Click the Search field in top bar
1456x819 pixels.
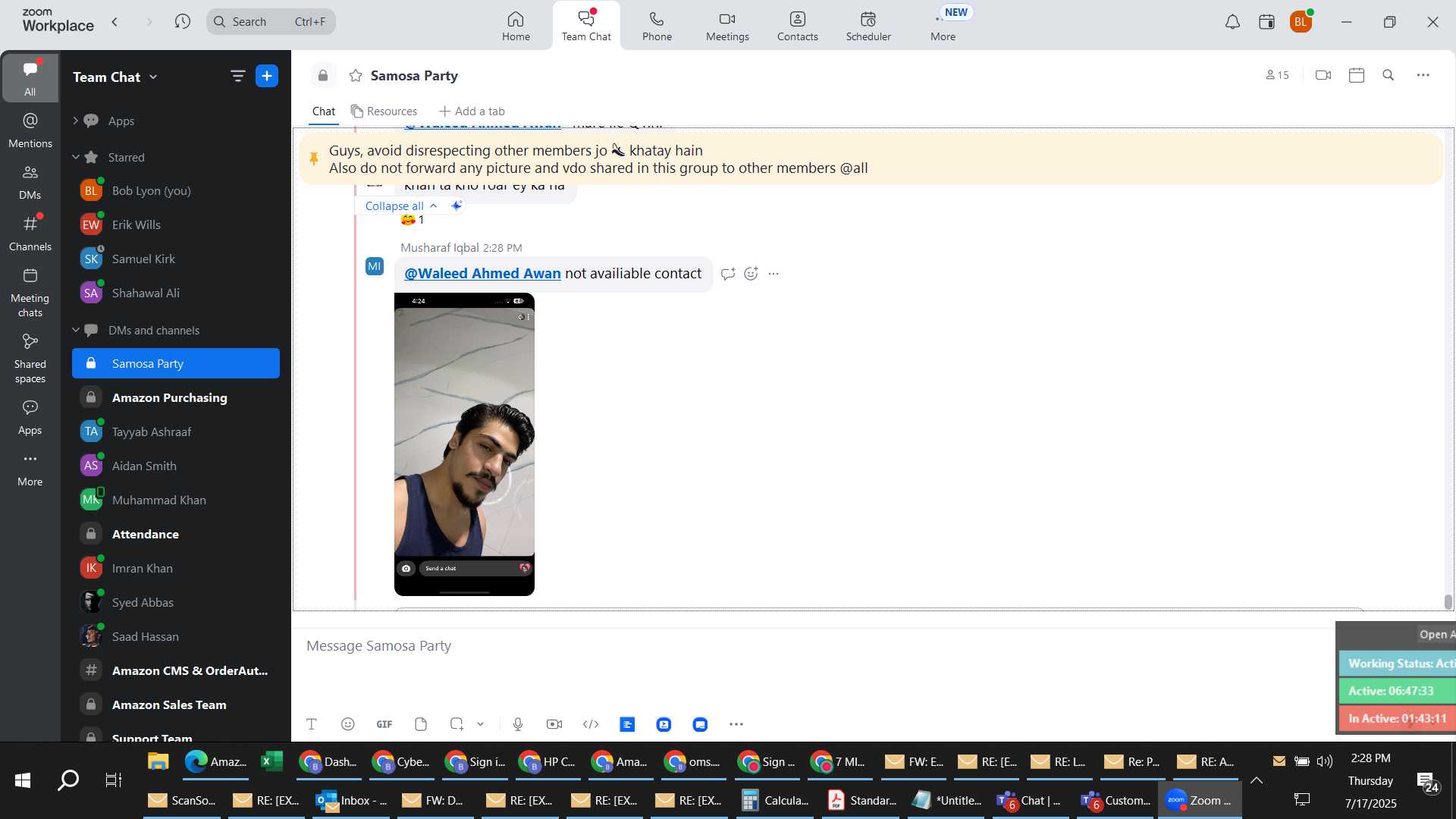271,21
